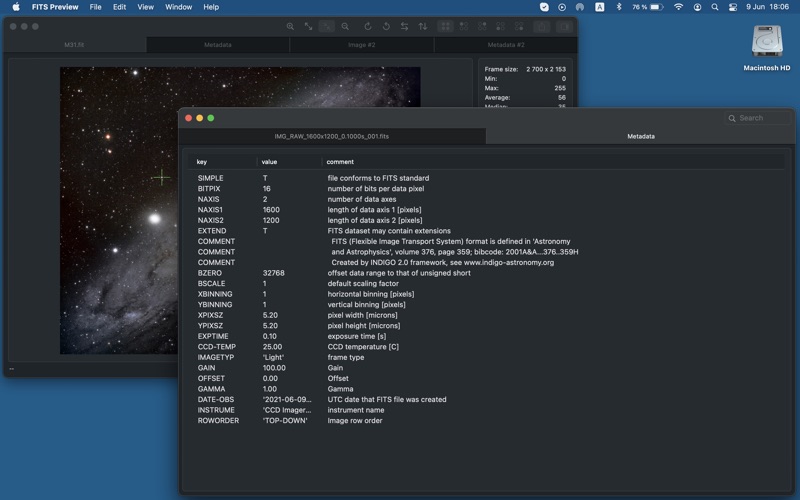Image resolution: width=800 pixels, height=500 pixels.
Task: Select the leftmost highlighted grid-pattern toolbar icon
Action: click(446, 27)
